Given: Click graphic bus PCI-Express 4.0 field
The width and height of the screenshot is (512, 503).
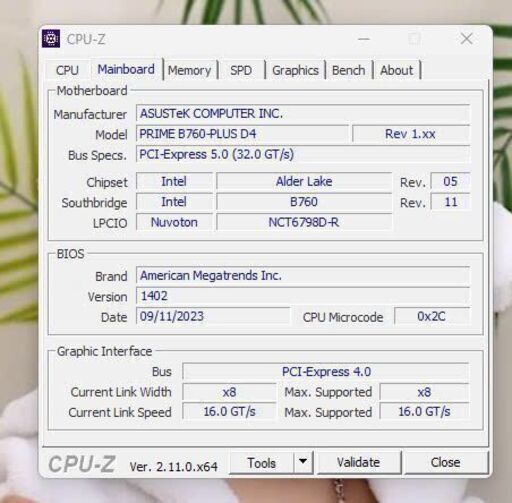Looking at the screenshot, I should 326,372.
